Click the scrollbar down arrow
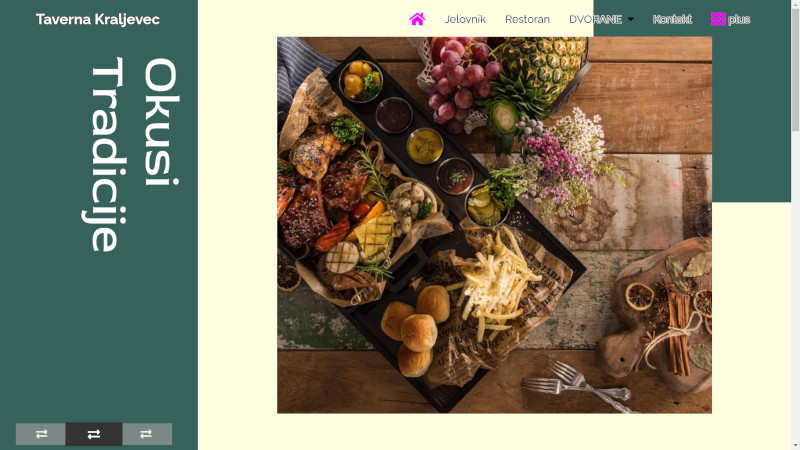Image resolution: width=800 pixels, height=450 pixels. pyautogui.click(x=795, y=446)
